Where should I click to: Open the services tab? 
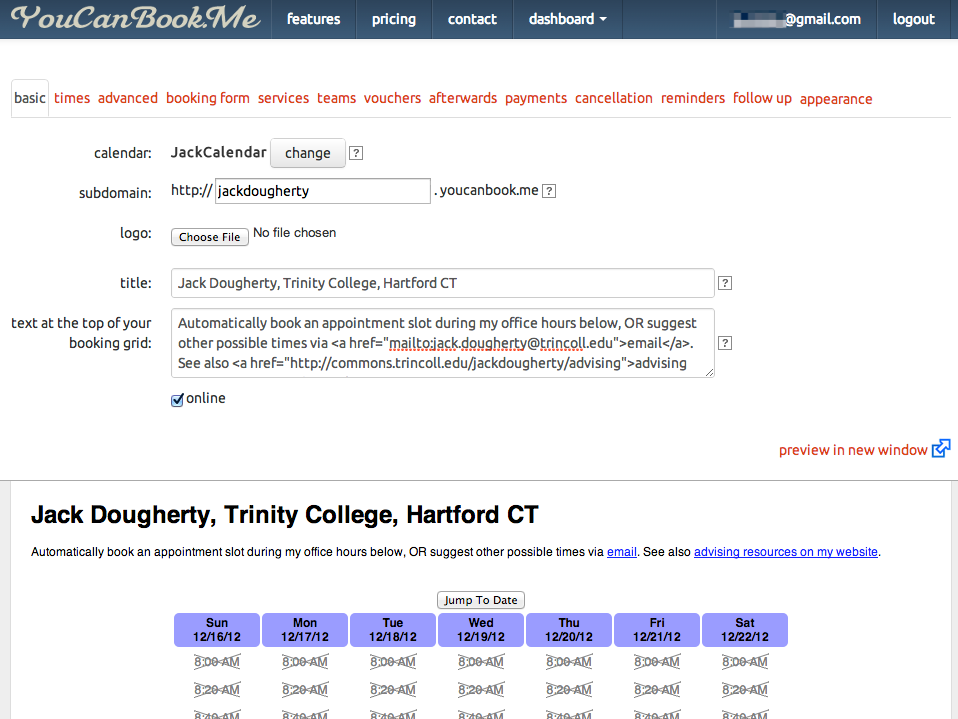pos(283,98)
